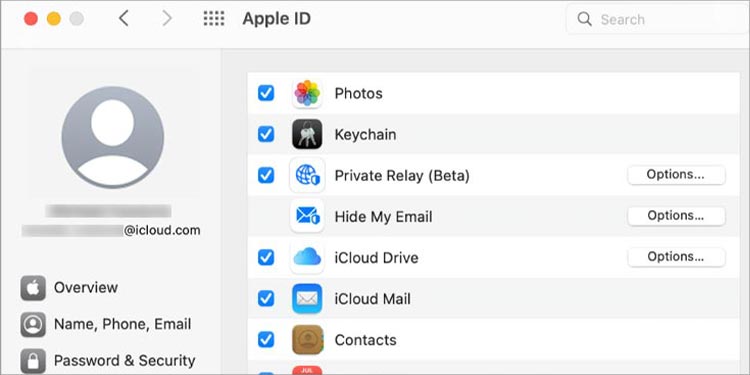Click the person icon beside Name, Phone, Email

click(x=33, y=324)
